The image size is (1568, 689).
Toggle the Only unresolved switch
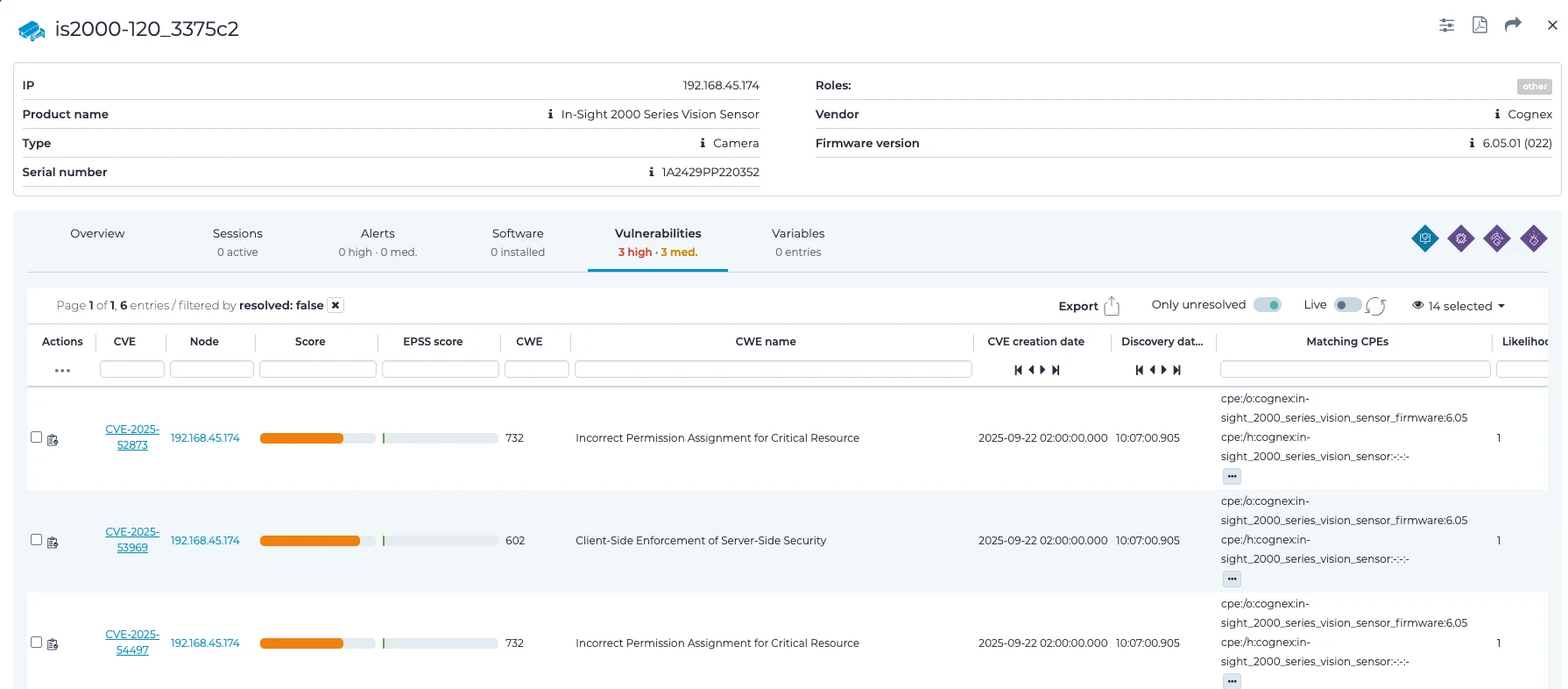pos(1268,305)
